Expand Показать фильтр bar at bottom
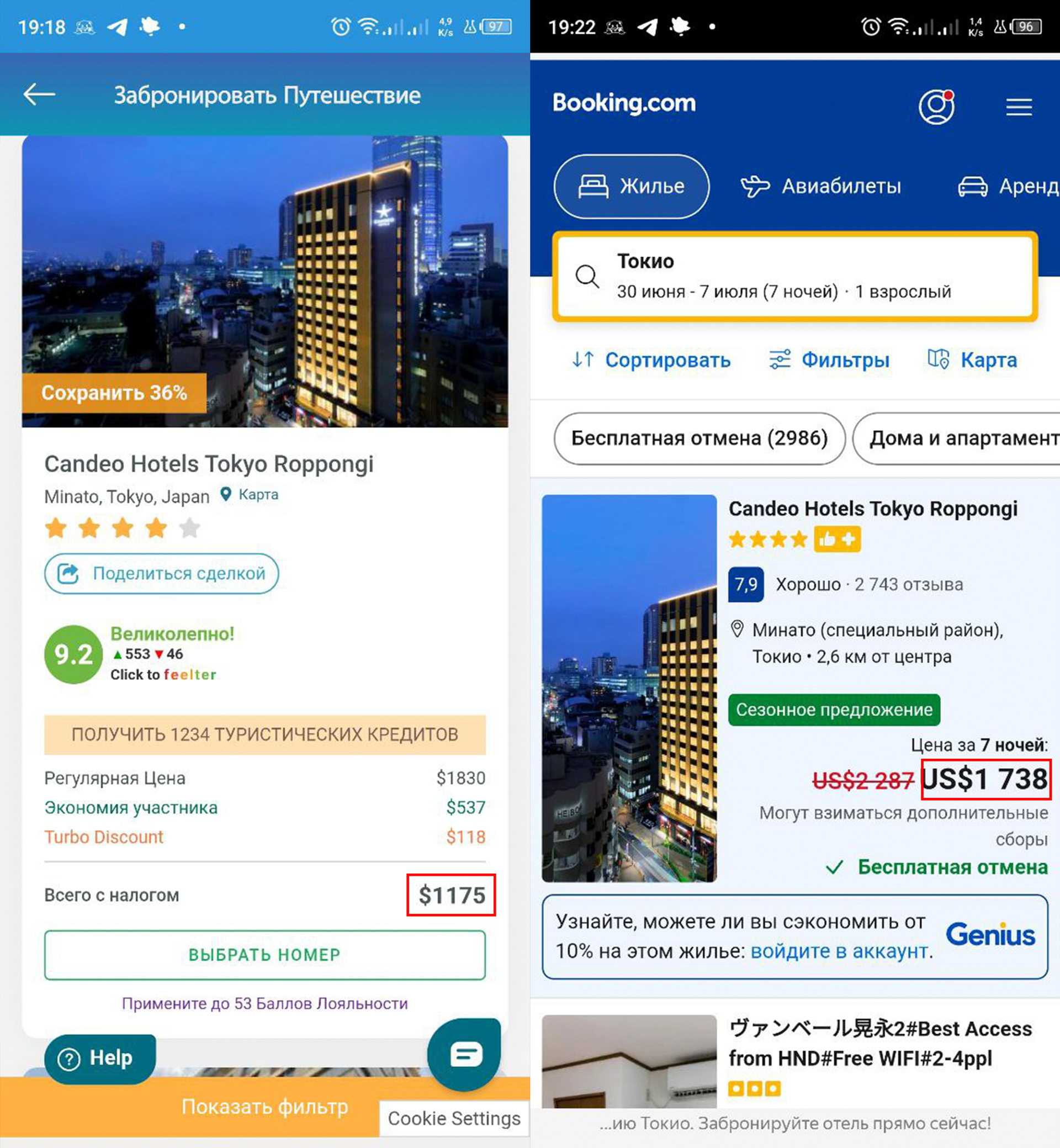1060x1148 pixels. point(264,1107)
